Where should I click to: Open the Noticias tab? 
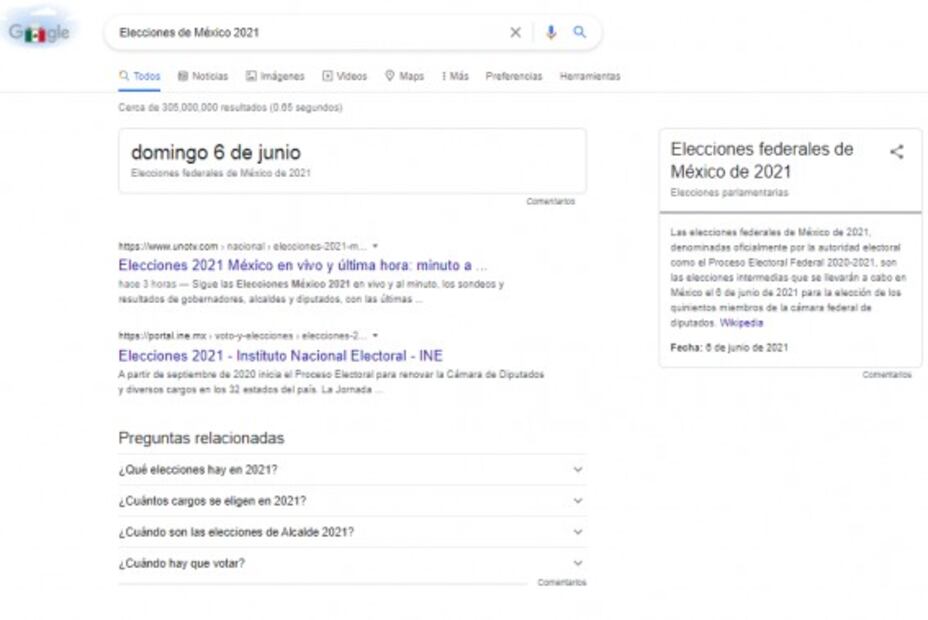click(203, 76)
